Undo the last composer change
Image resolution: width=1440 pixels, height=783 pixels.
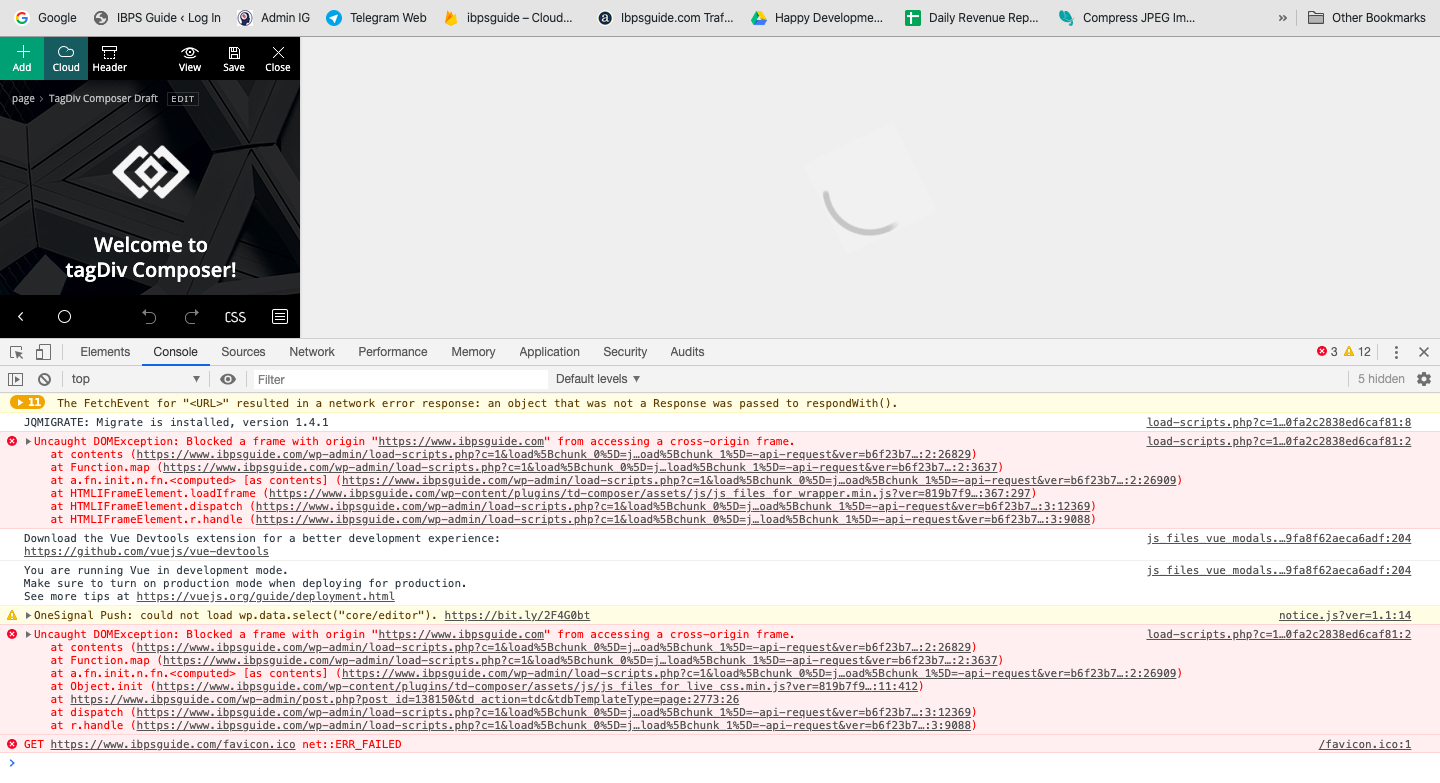tap(149, 317)
